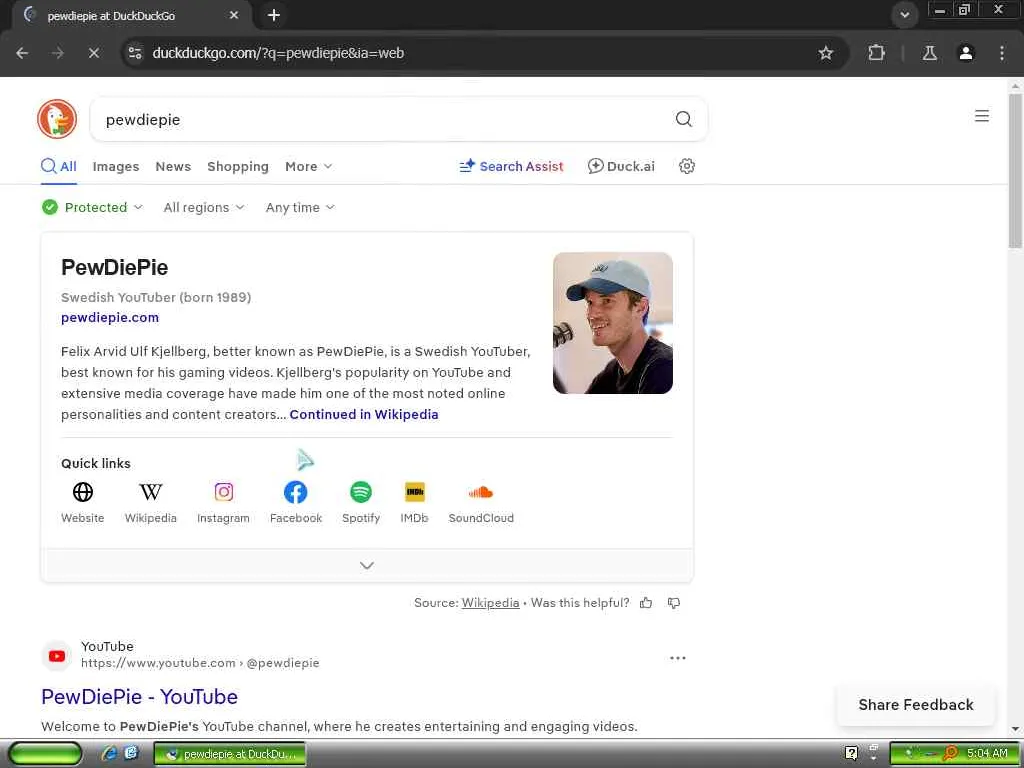Viewport: 1024px width, 768px height.
Task: Expand the More search categories dropdown
Action: tap(308, 167)
